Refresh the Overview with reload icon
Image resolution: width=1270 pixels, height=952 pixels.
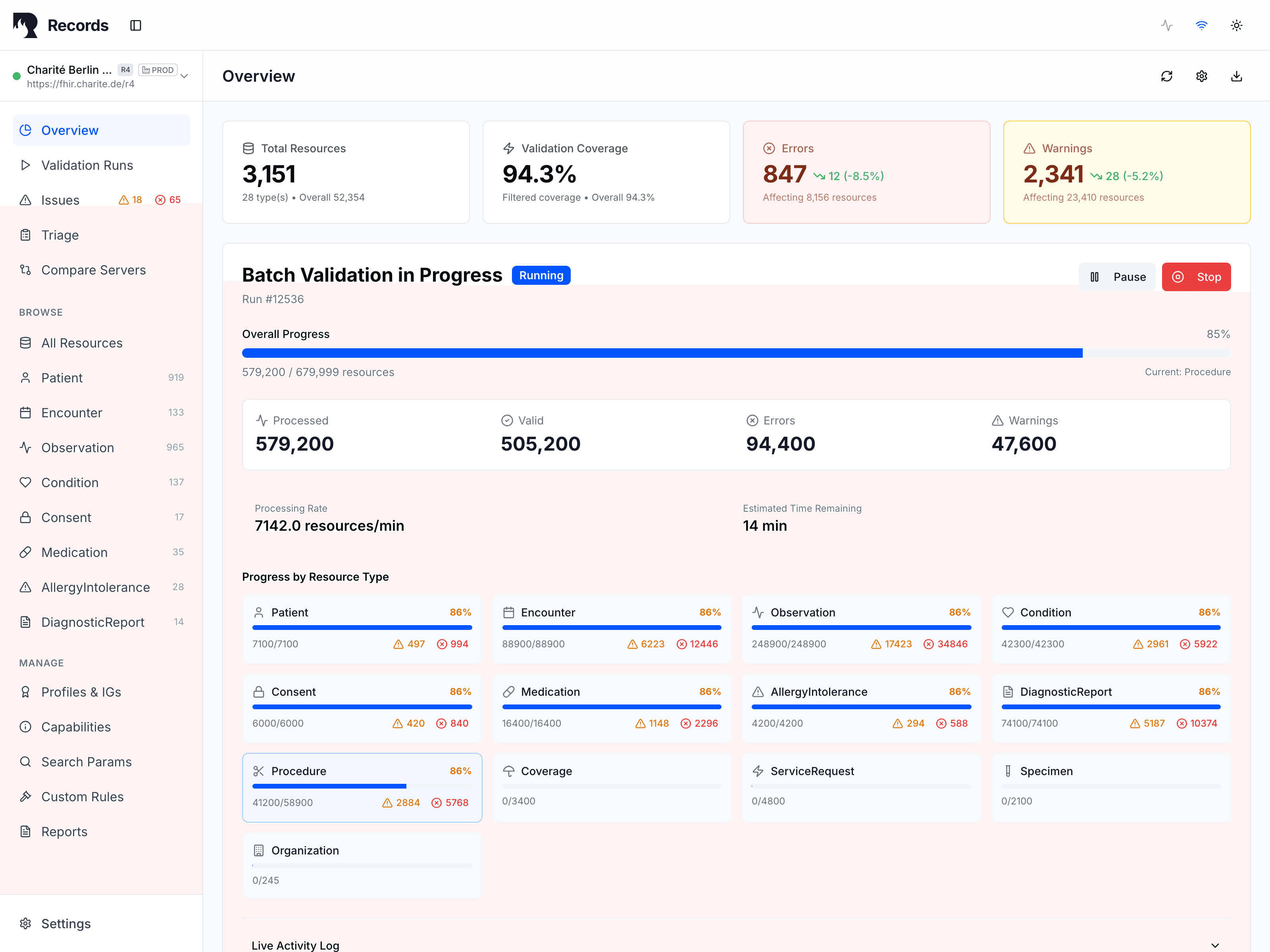[1166, 76]
